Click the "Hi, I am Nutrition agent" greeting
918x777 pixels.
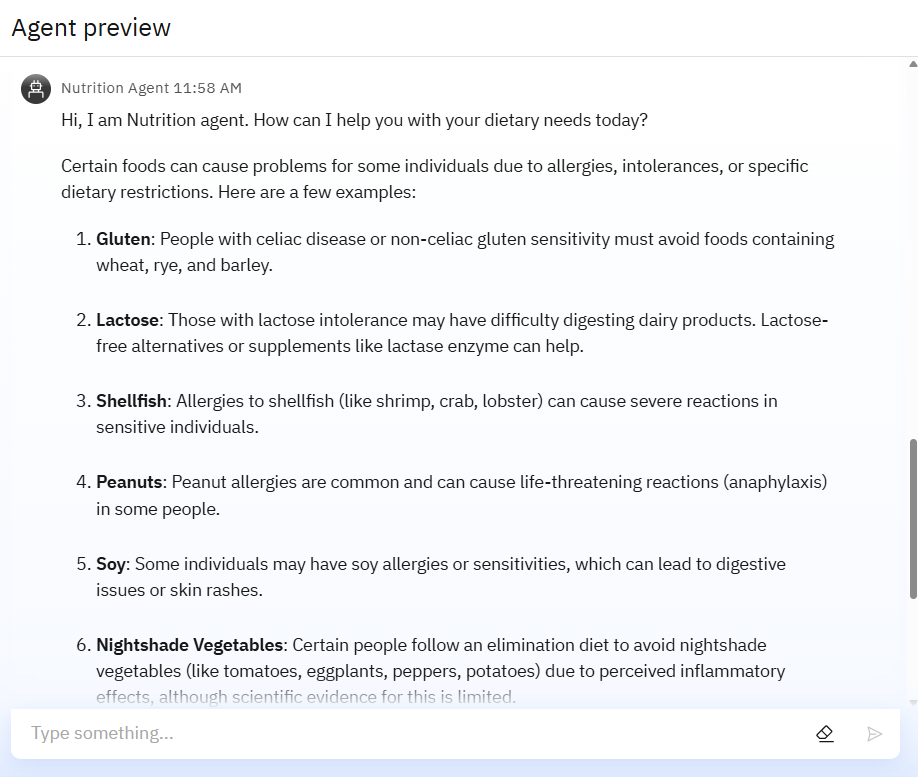[x=354, y=121]
